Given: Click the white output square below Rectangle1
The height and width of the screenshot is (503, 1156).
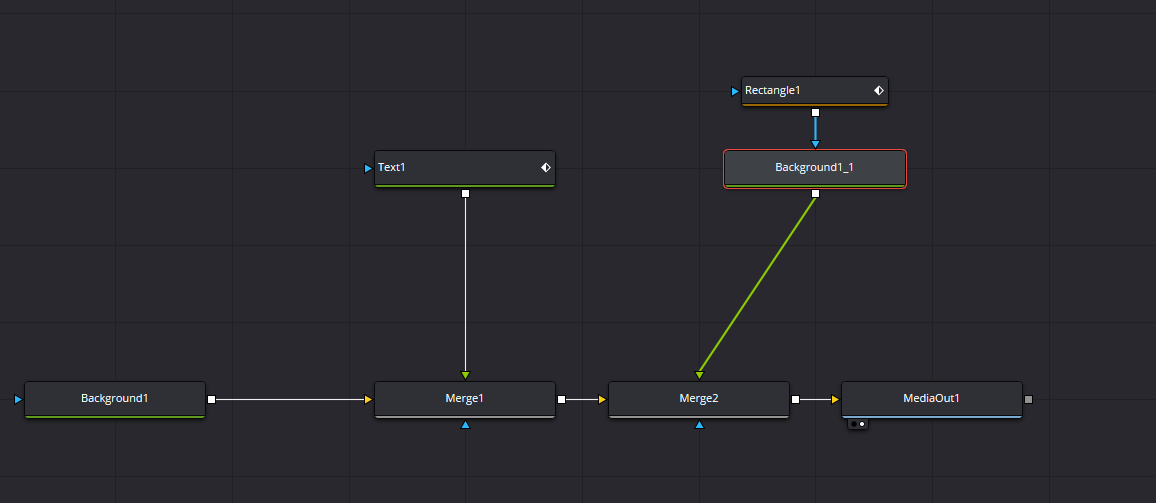Looking at the screenshot, I should (815, 113).
